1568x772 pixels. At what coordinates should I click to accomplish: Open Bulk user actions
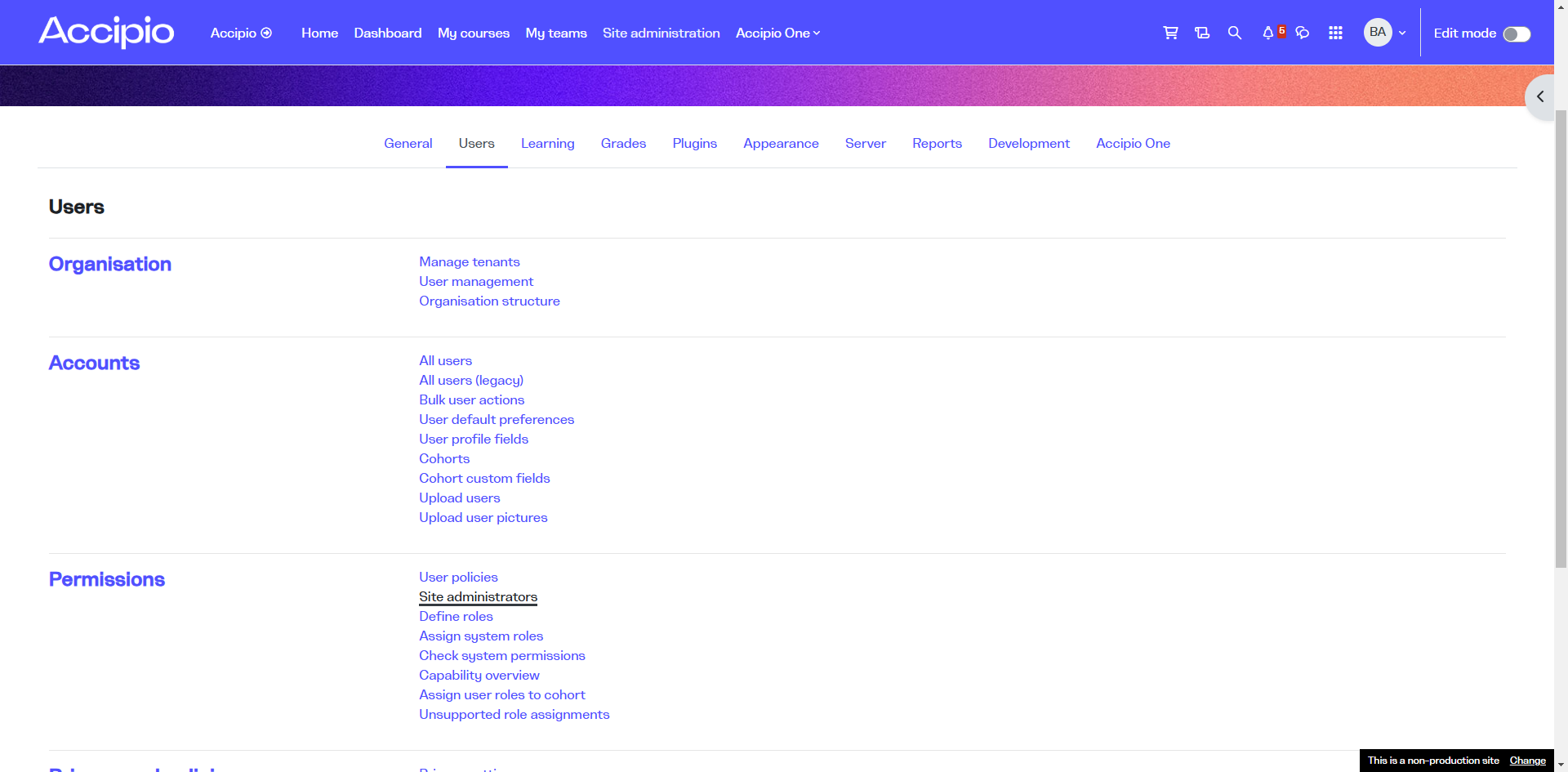point(472,399)
